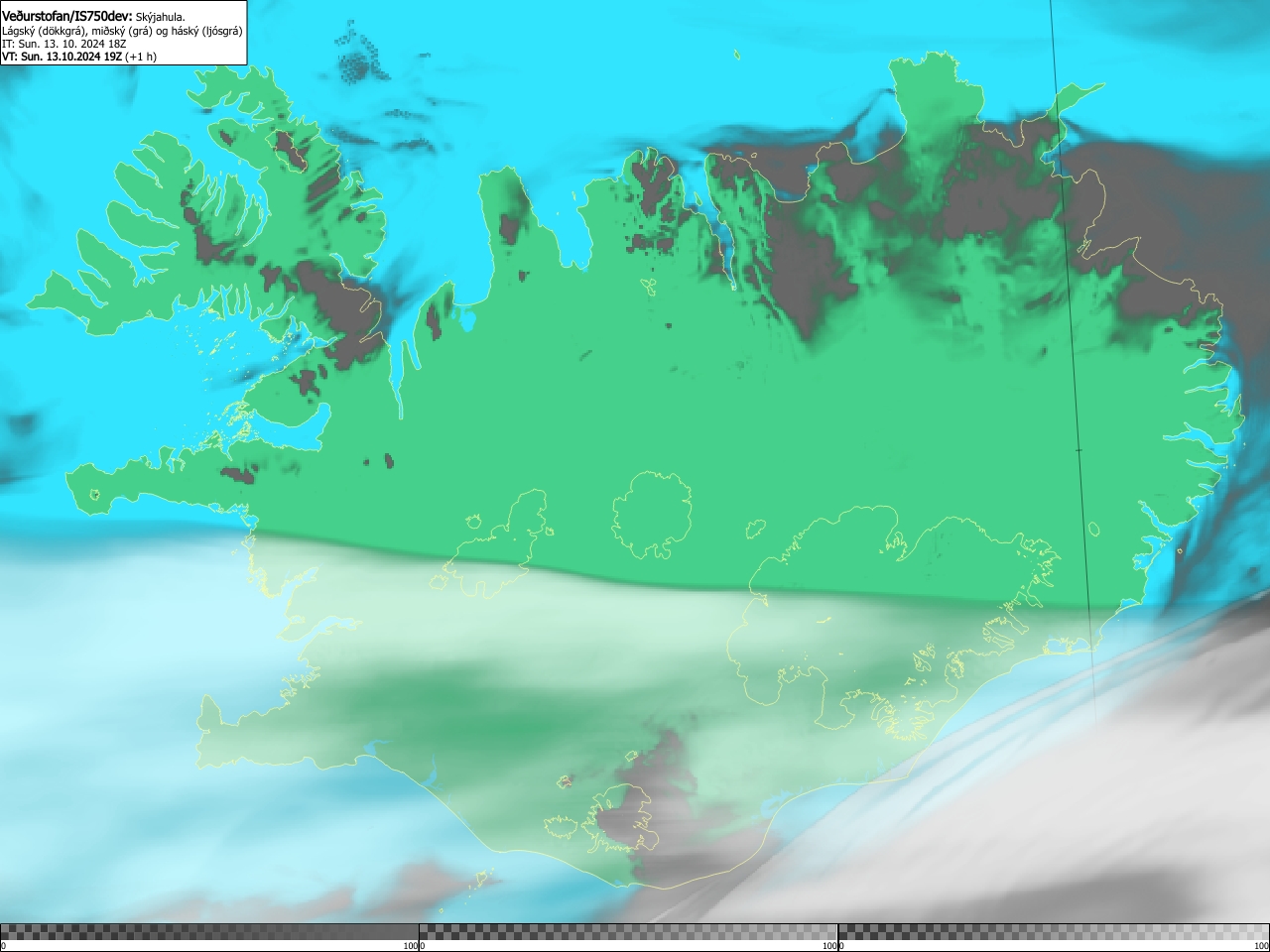
Task: Click the 'Lágský (dökkgrá), miðský (grá) og háský (ljósgrá)' legend line
Action: point(122,31)
